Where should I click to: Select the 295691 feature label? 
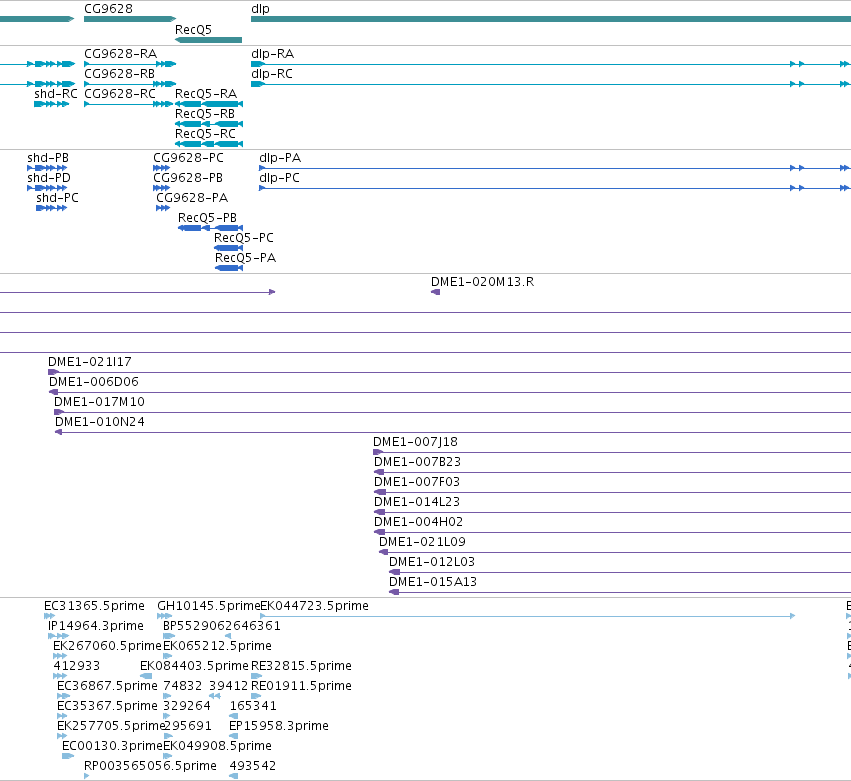click(x=187, y=726)
